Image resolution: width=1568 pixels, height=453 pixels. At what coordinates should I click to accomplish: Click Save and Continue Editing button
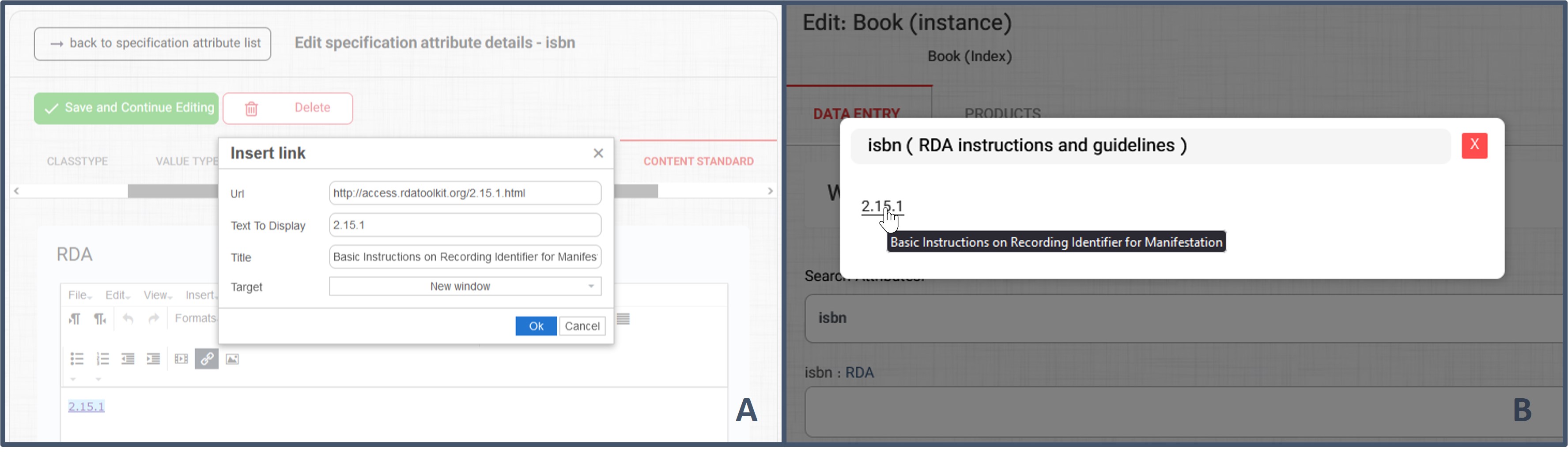(126, 108)
